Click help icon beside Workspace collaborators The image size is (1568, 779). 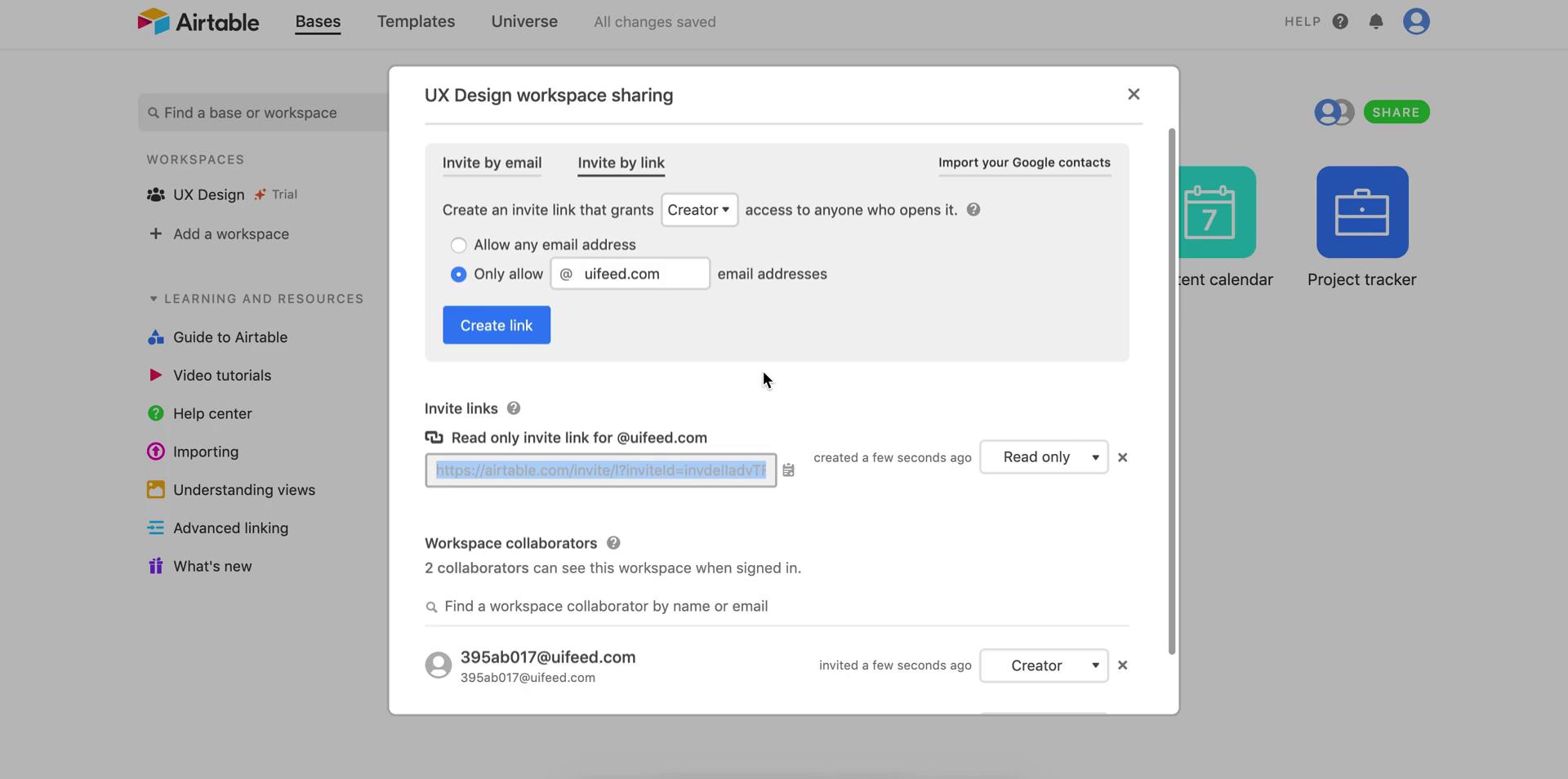click(613, 543)
